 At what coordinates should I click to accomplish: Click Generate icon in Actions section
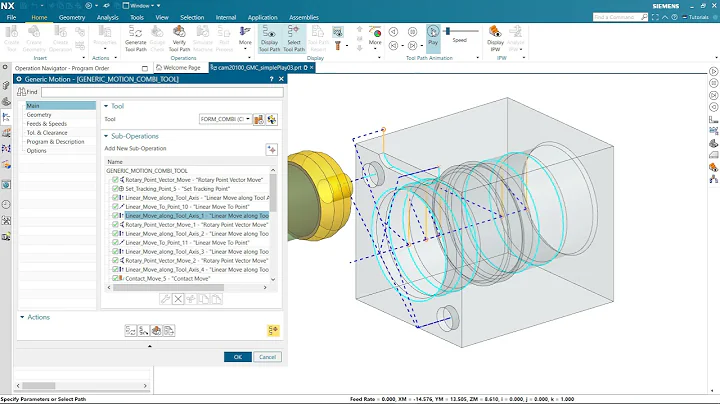click(130, 331)
